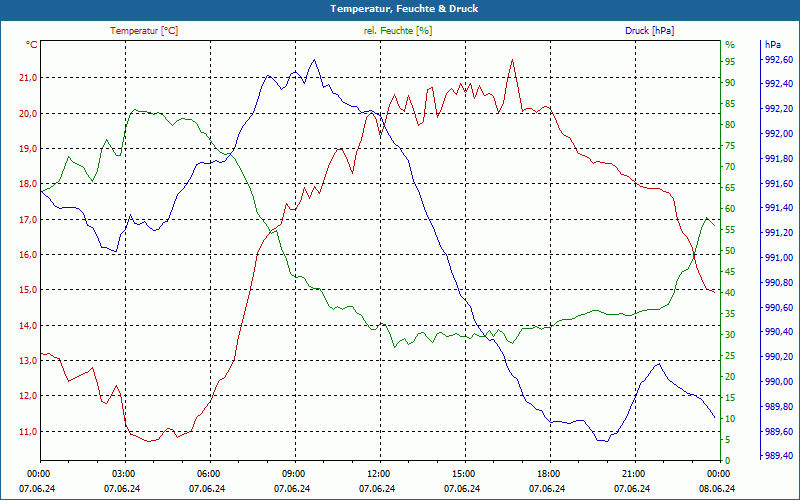Click the 0 humidity axis value
Viewport: 800px width, 500px height.
pos(728,461)
